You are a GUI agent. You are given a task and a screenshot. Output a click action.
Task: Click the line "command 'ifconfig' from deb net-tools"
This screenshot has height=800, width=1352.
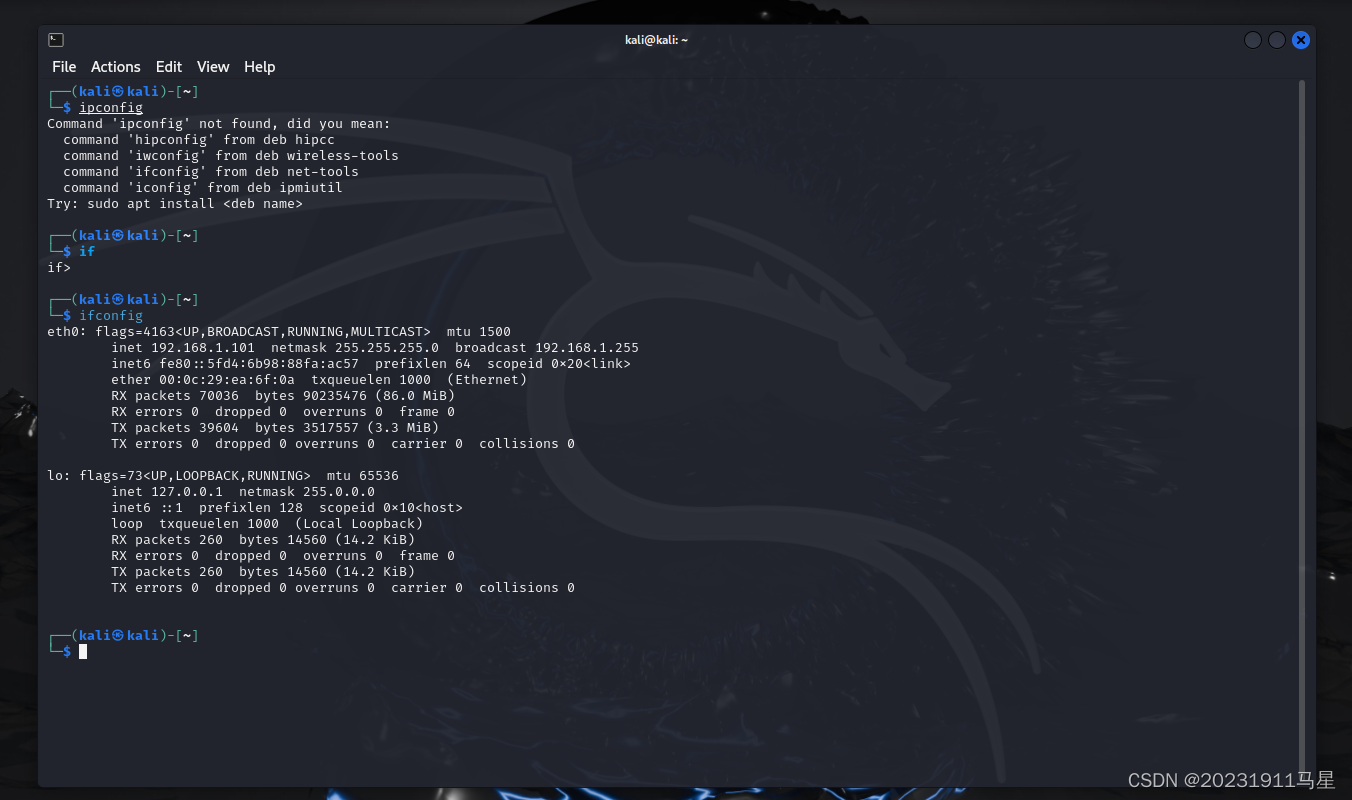pos(211,171)
